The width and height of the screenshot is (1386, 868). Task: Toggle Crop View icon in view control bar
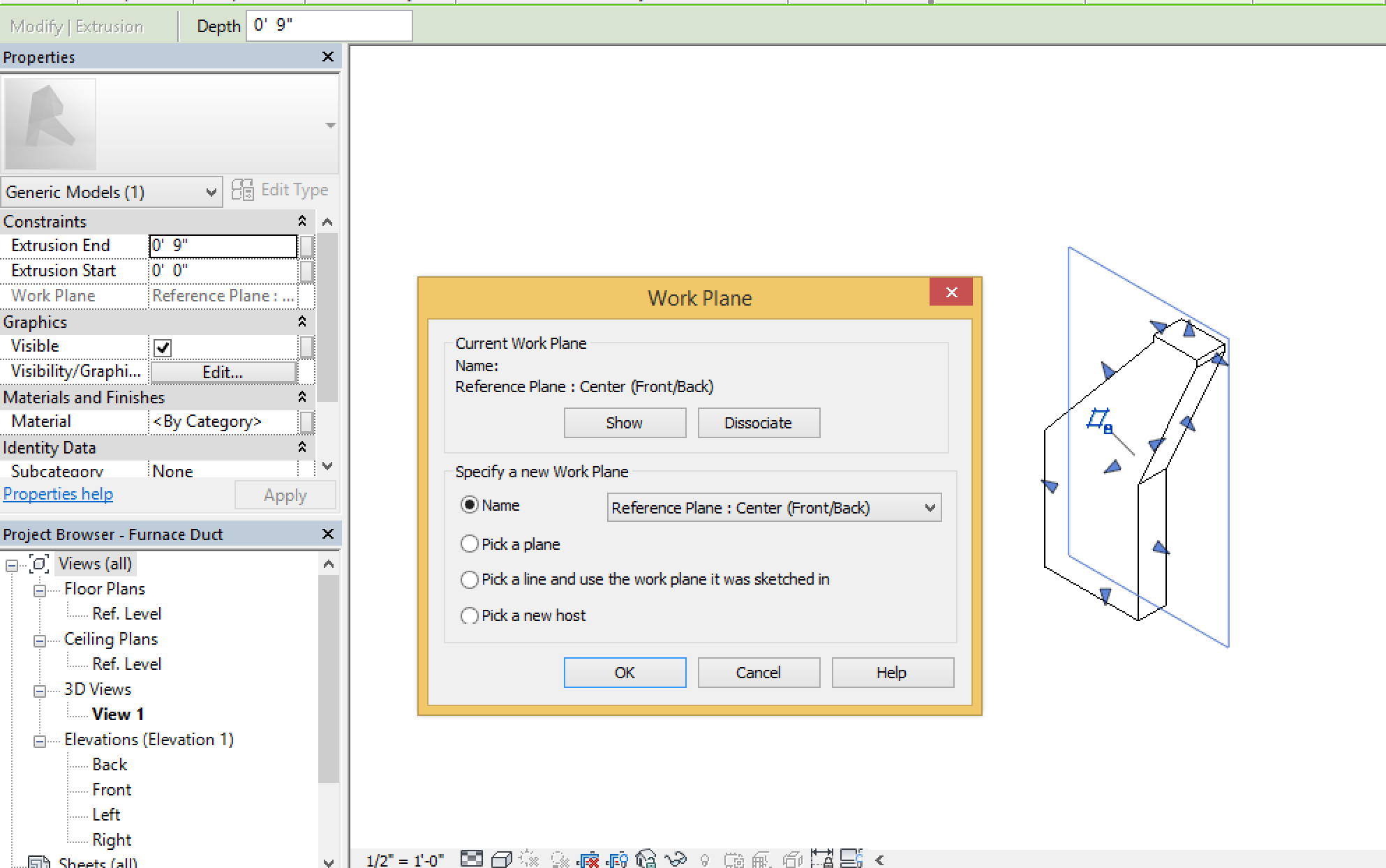[588, 860]
